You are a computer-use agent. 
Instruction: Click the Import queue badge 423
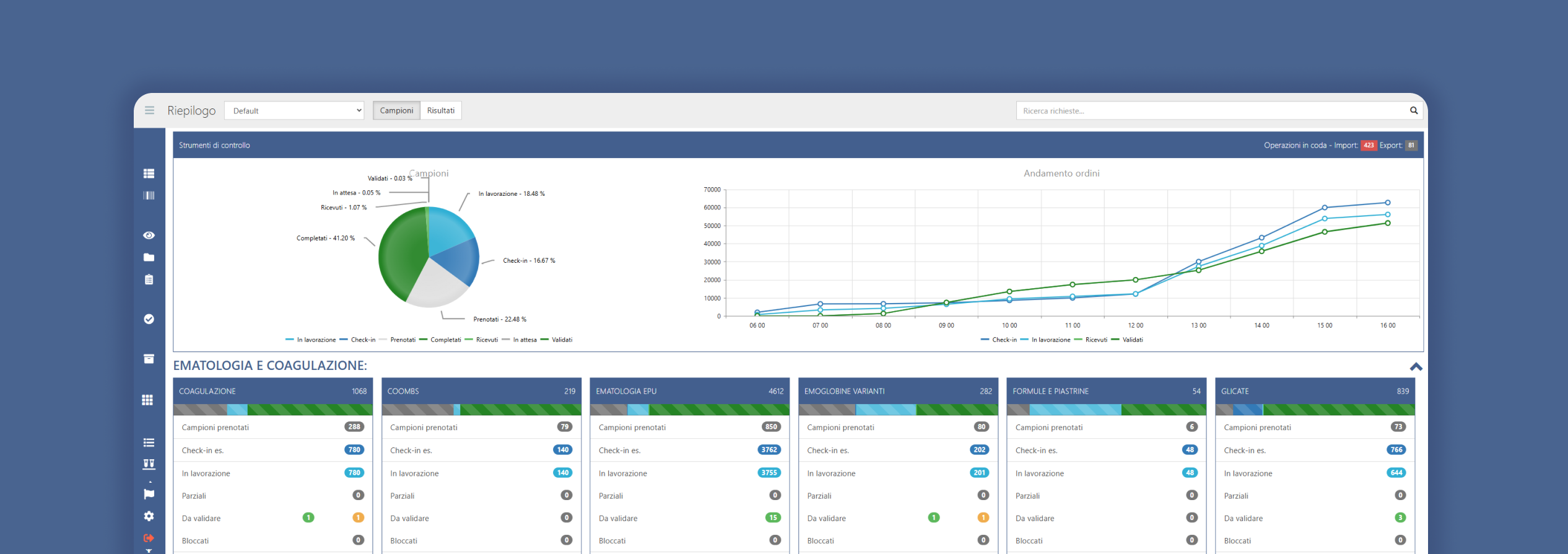click(1369, 146)
